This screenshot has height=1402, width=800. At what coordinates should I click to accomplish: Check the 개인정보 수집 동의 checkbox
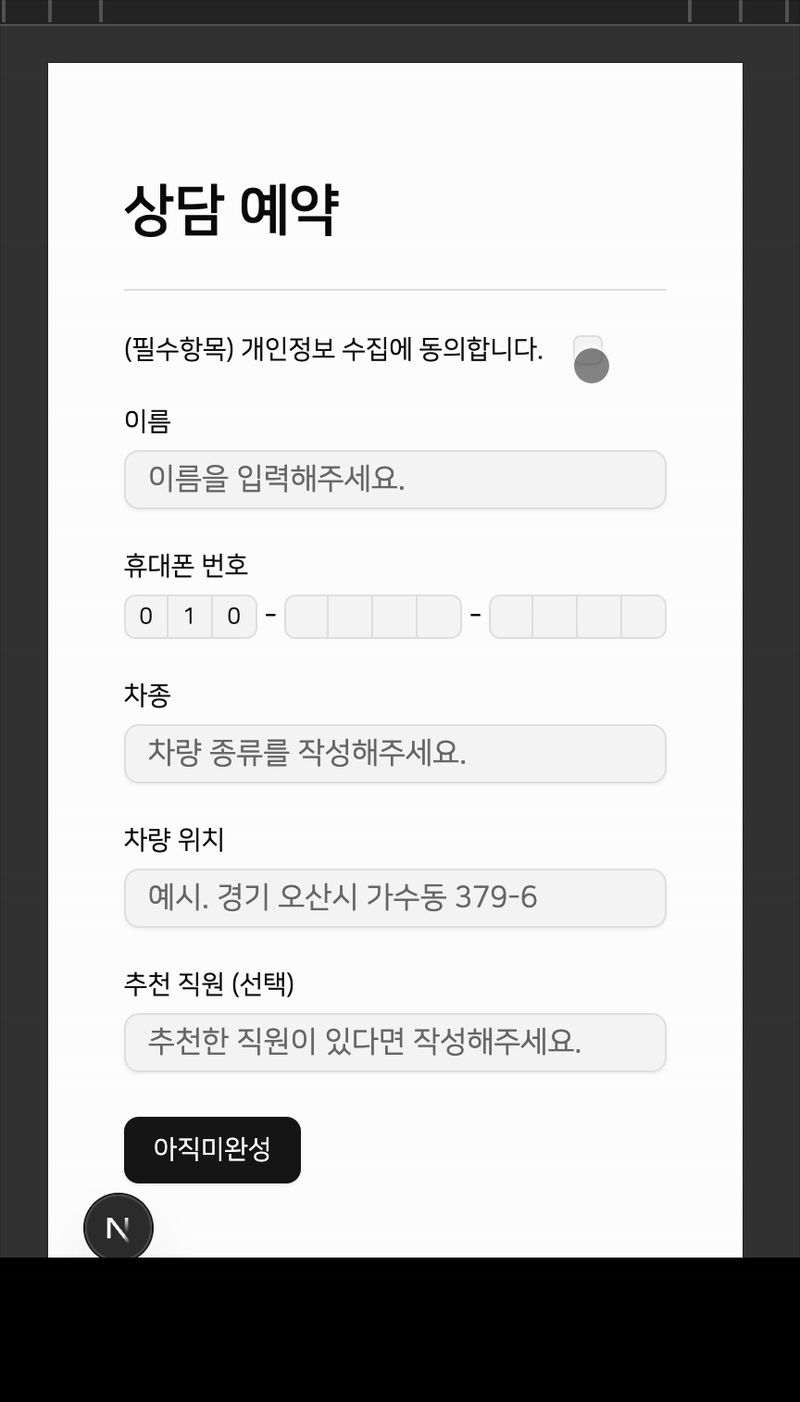click(588, 350)
